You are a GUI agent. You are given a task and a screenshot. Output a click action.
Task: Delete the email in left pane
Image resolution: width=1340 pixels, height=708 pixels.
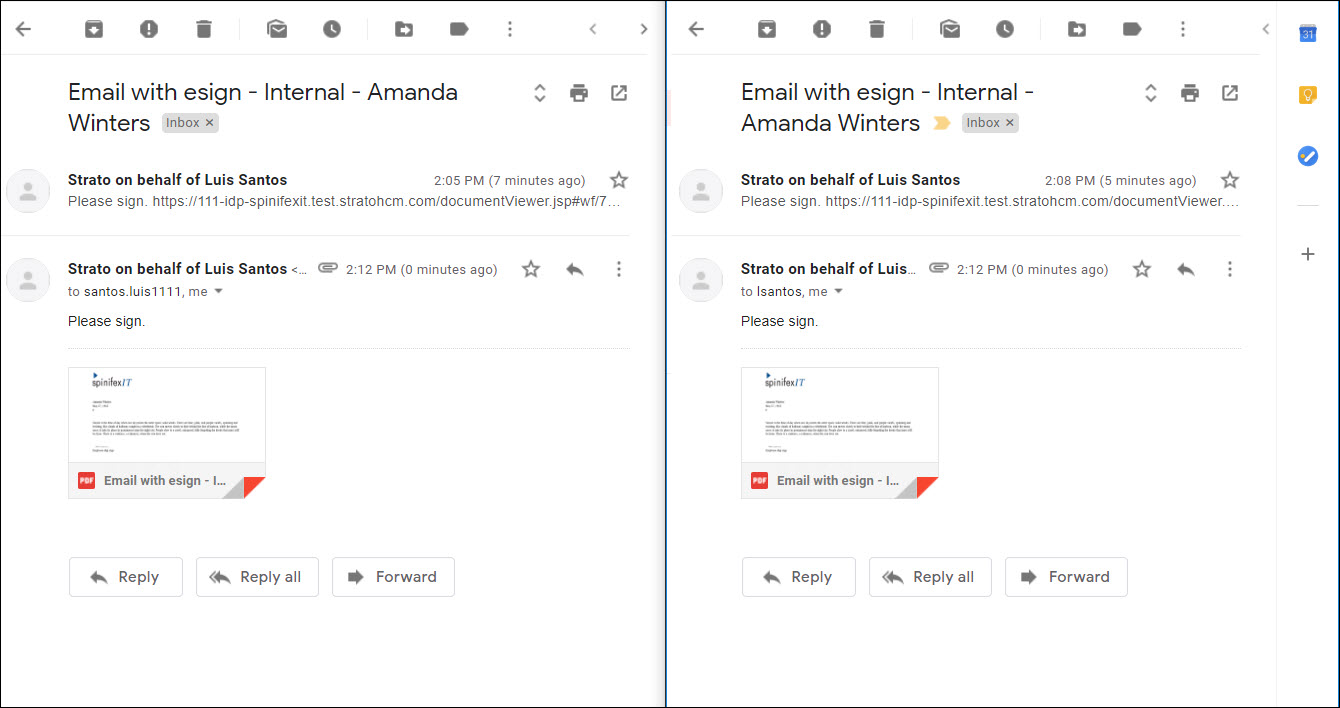tap(204, 29)
